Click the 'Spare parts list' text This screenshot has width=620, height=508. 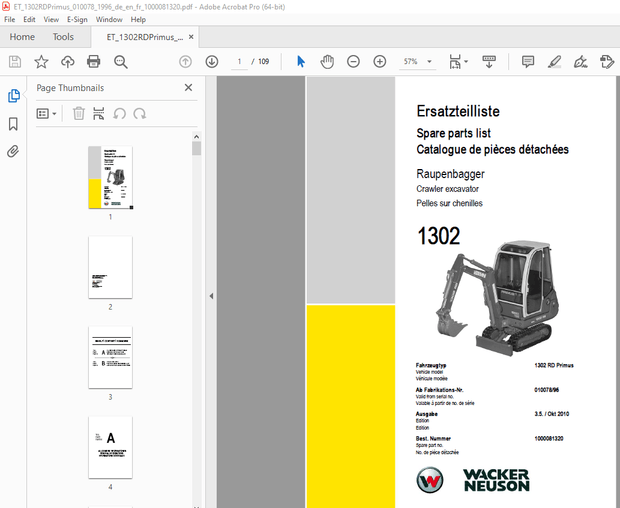[454, 133]
